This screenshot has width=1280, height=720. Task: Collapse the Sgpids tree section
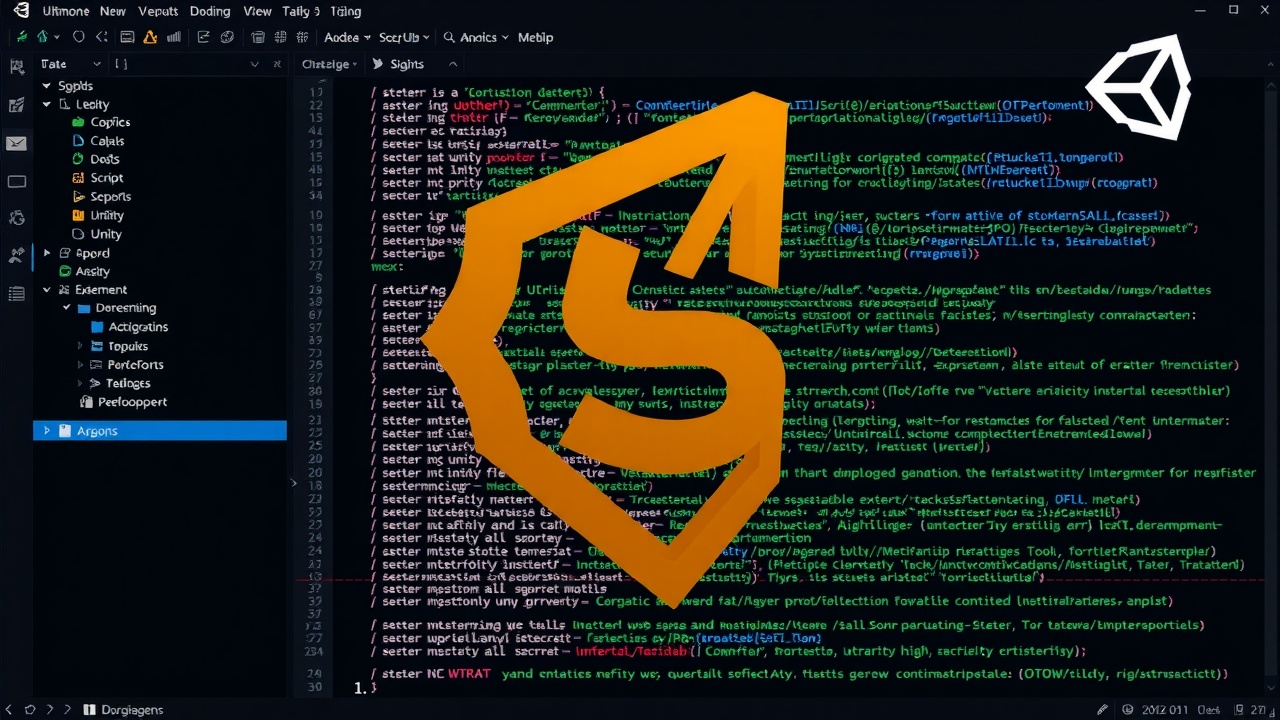point(46,86)
